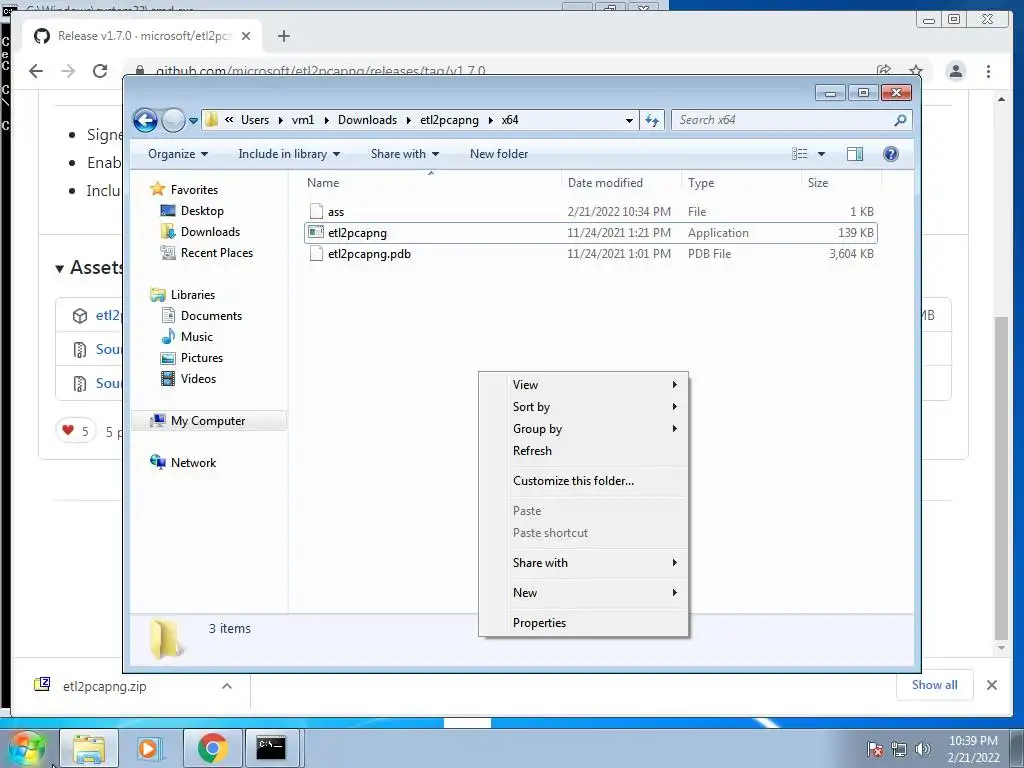Viewport: 1024px width, 768px height.
Task: Click Show all downloads button in Chrome
Action: coord(935,685)
